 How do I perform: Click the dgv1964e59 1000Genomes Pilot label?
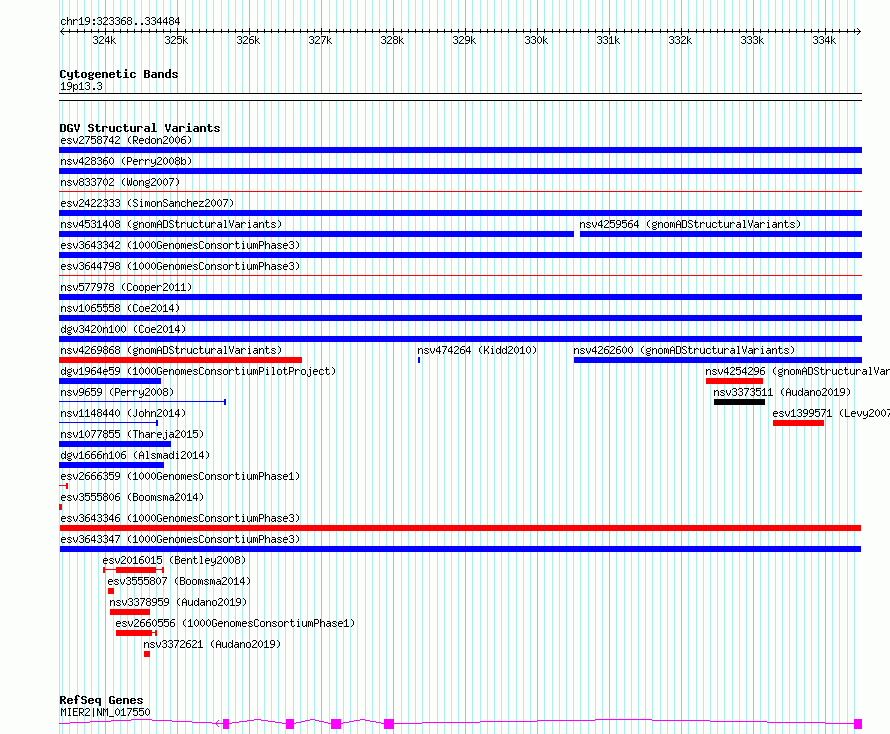tap(198, 371)
